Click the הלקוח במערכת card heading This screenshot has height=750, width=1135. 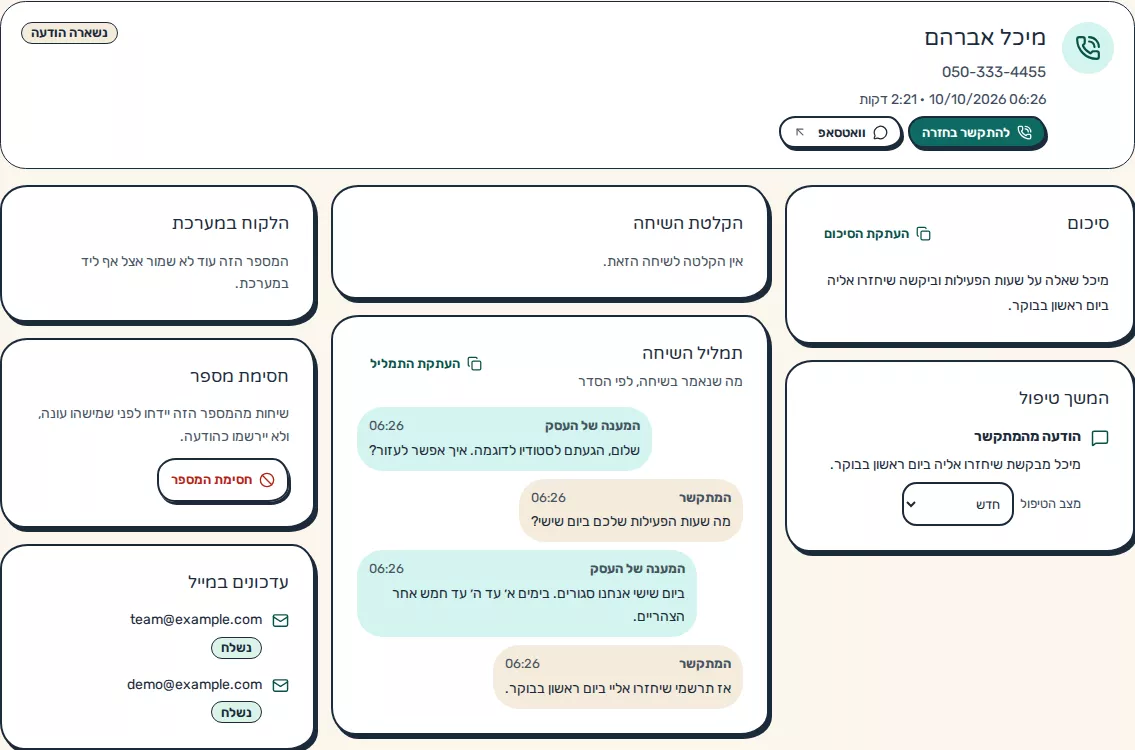pos(230,224)
